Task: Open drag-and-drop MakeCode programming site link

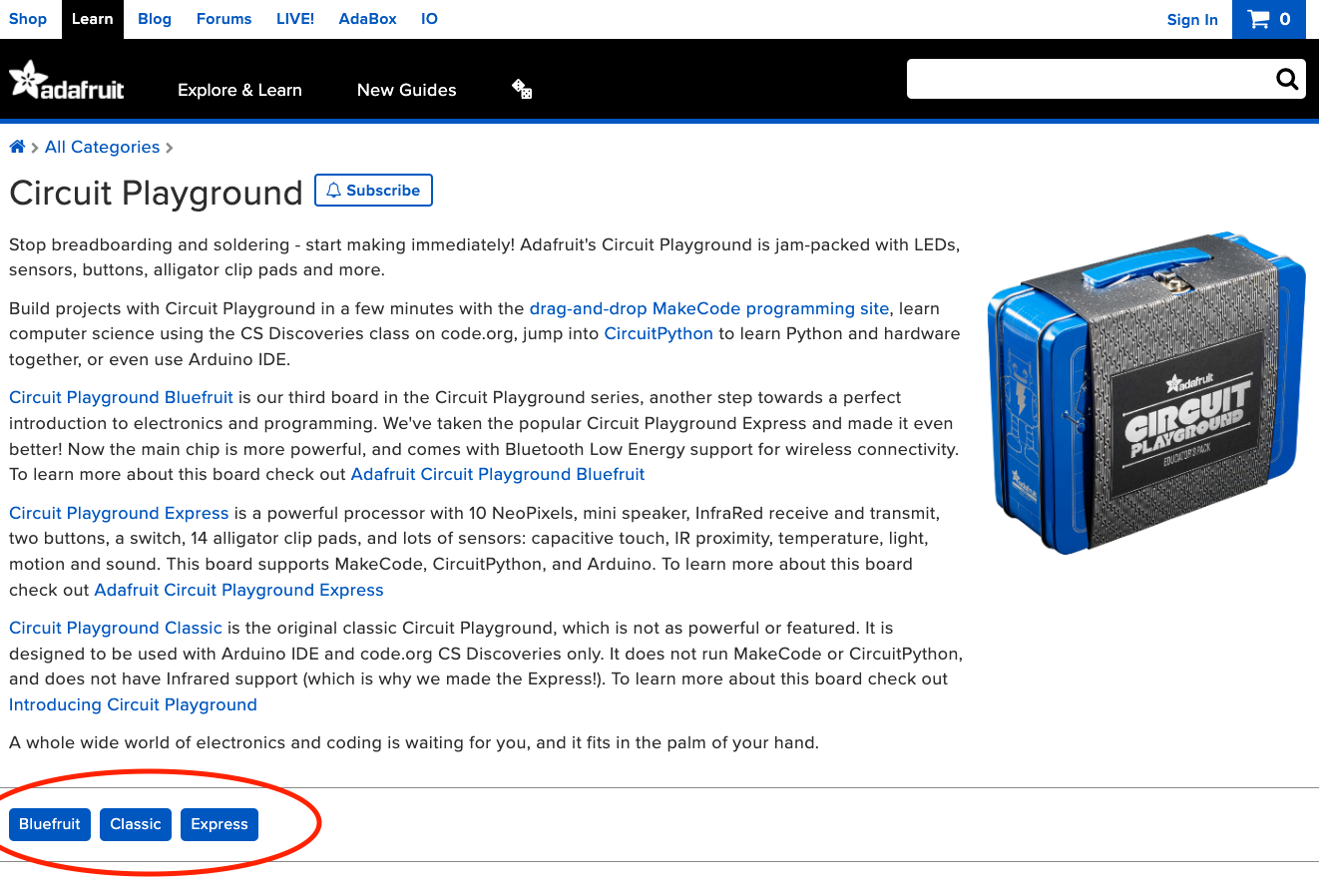Action: 709,308
